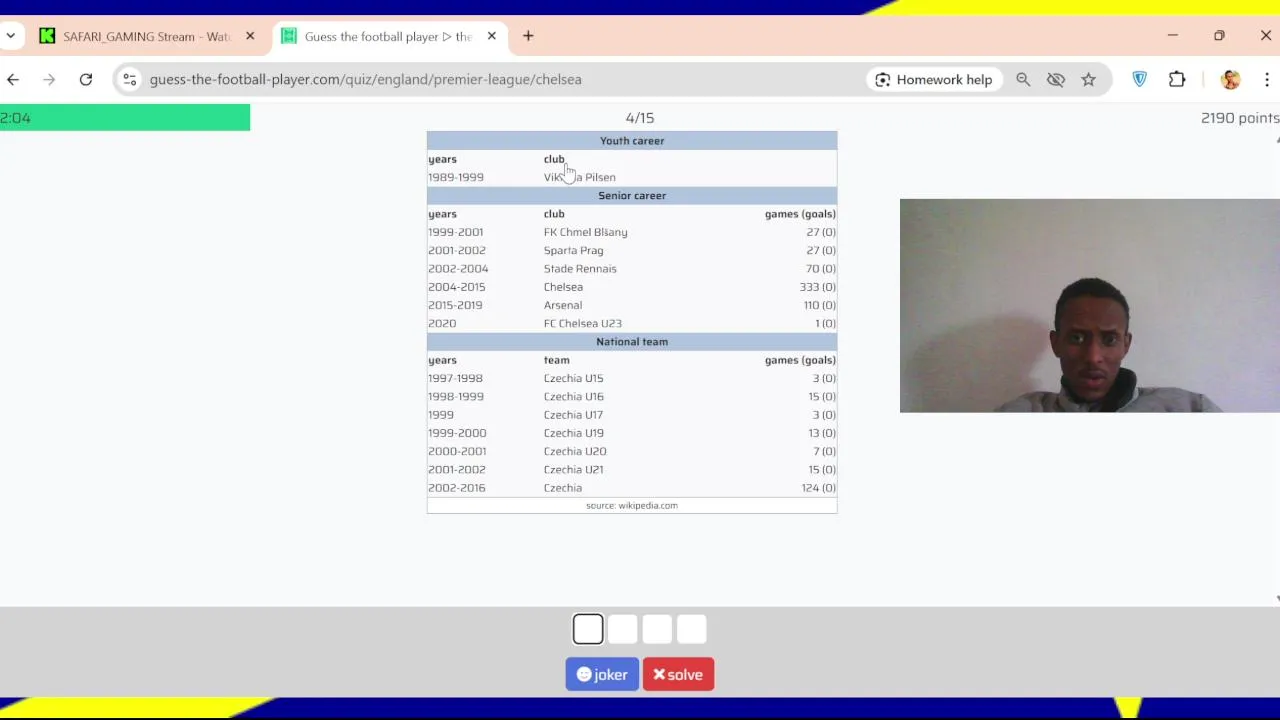Close the Guess the football player tab
This screenshot has width=1280, height=720.
tap(491, 36)
